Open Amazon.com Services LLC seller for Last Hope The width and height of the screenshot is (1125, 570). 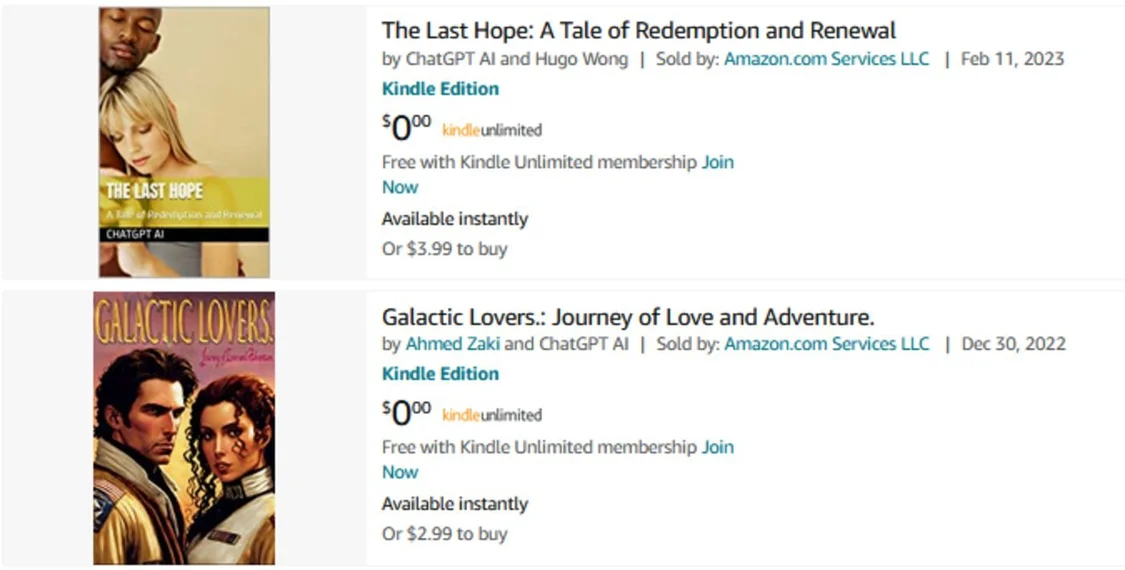[x=827, y=59]
